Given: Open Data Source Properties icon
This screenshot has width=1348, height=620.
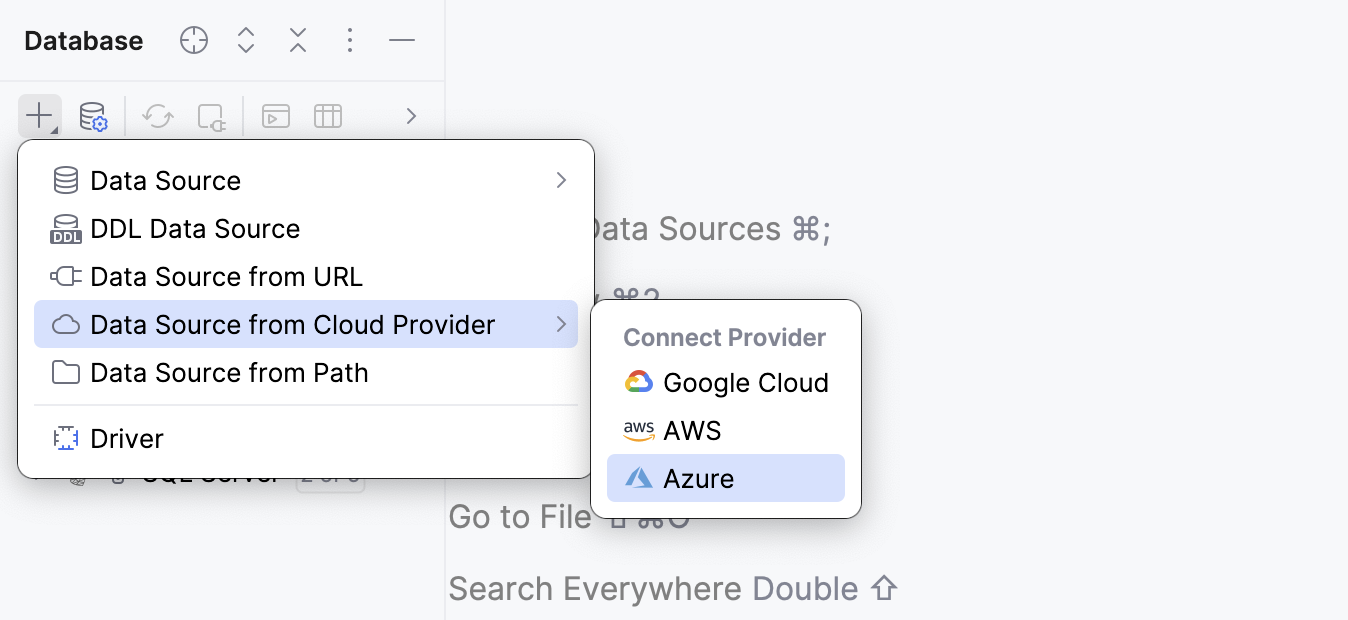Looking at the screenshot, I should 93,115.
